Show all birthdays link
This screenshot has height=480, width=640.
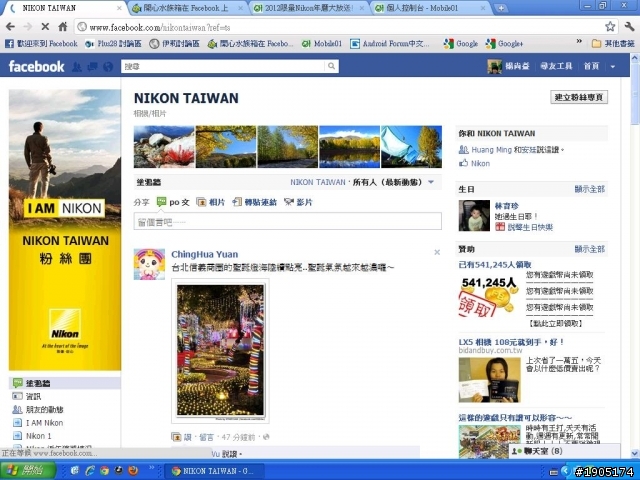pyautogui.click(x=589, y=189)
